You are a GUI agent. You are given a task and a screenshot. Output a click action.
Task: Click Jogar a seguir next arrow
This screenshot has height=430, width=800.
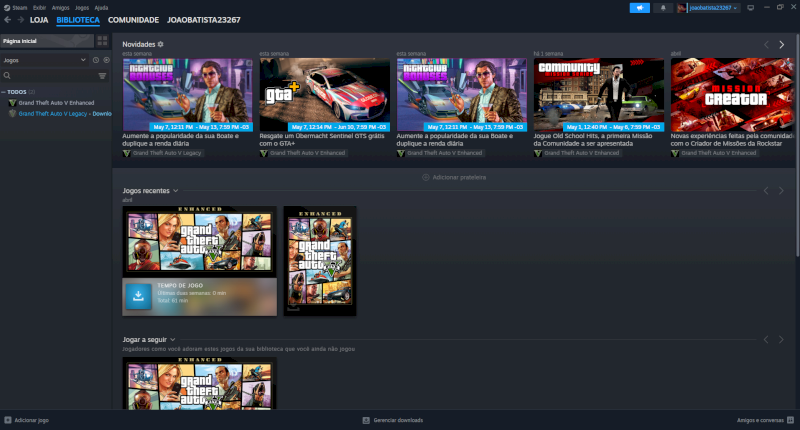point(781,340)
